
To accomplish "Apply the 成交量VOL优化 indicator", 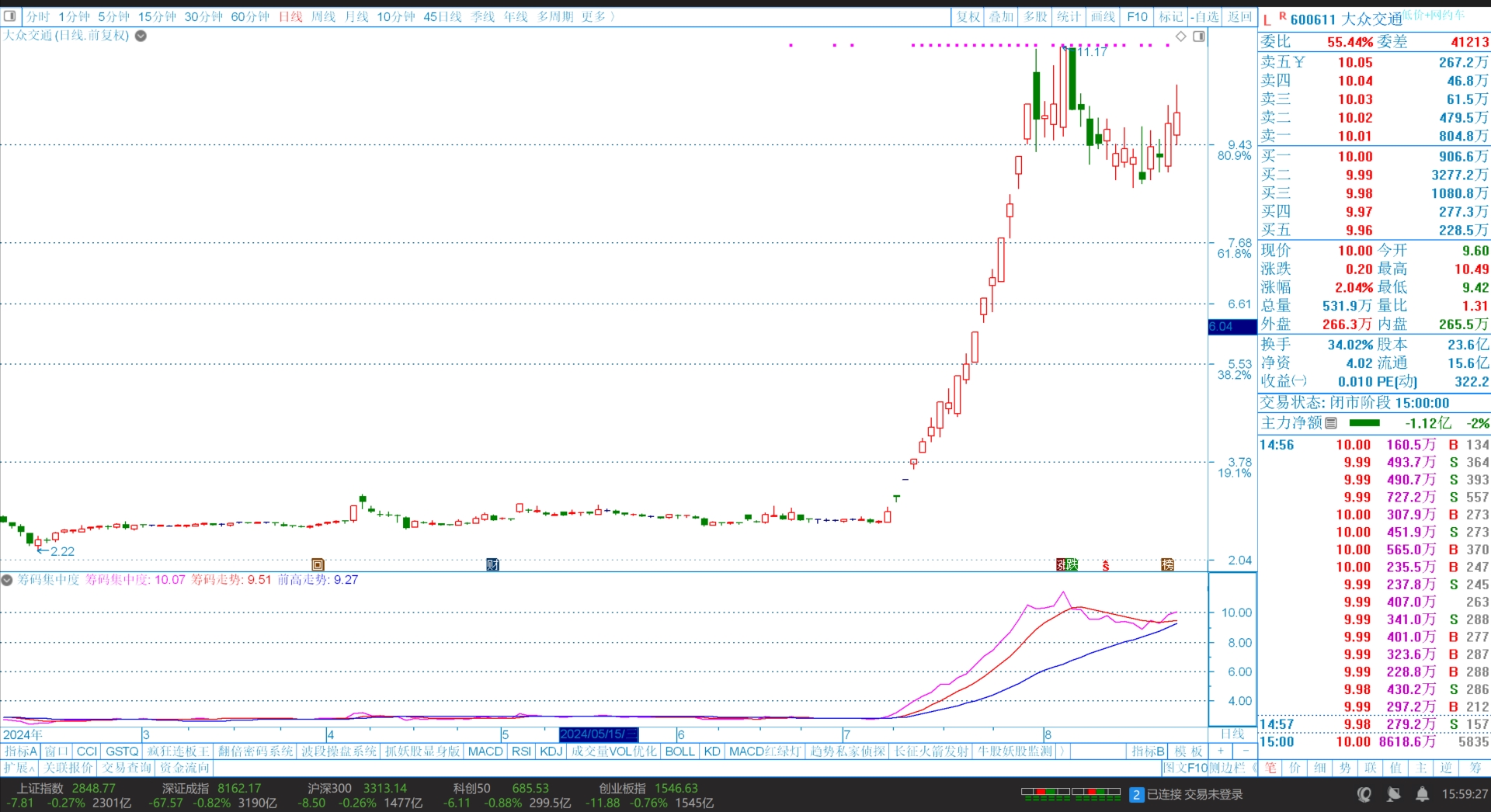I will [x=613, y=751].
